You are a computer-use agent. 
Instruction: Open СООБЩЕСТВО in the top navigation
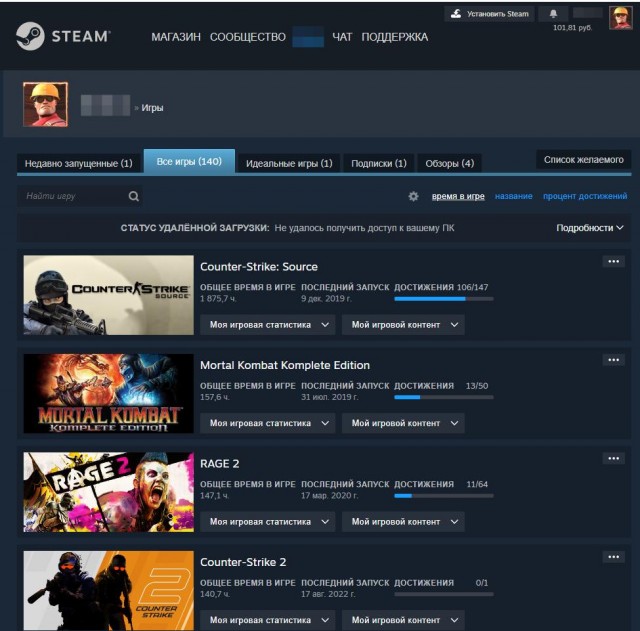pos(248,37)
